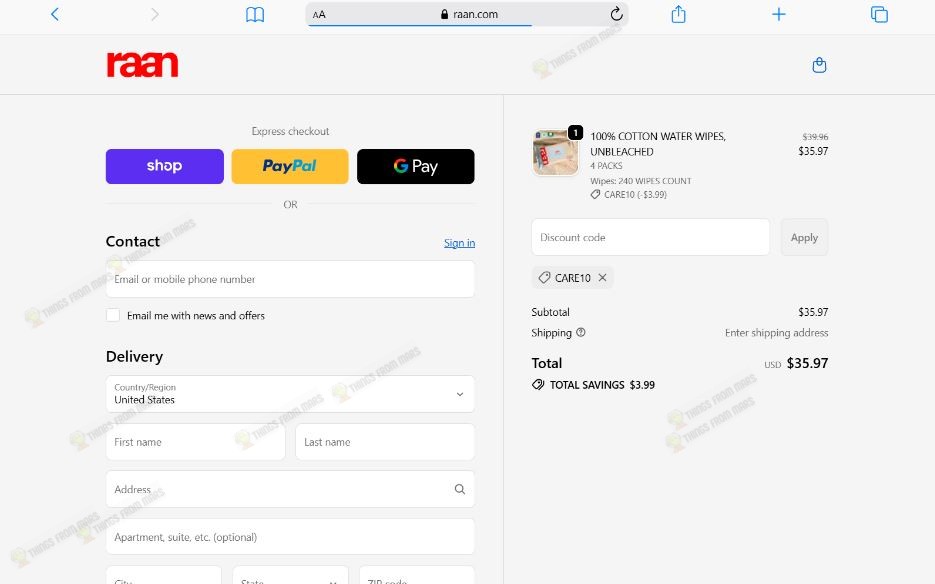Open the Safari share sheet

tap(679, 14)
